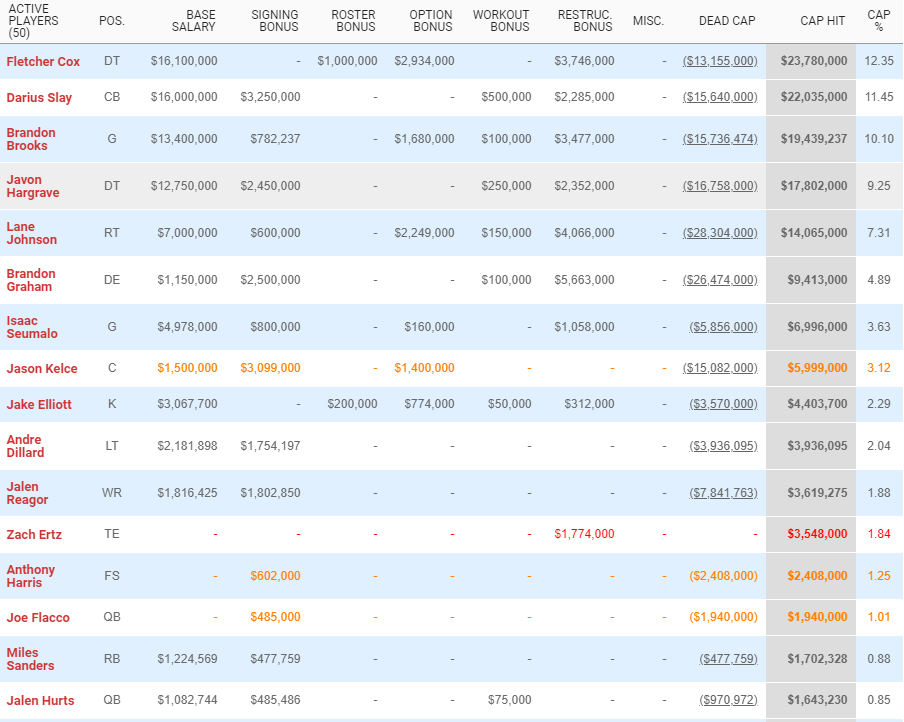Select Joe Flacco cap hit $1,940,000
904x722 pixels.
point(818,617)
